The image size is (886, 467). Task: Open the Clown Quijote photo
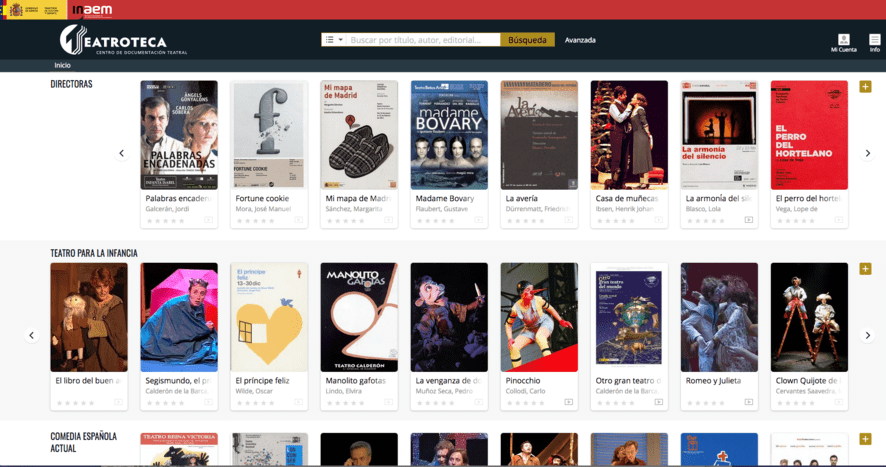tap(809, 317)
